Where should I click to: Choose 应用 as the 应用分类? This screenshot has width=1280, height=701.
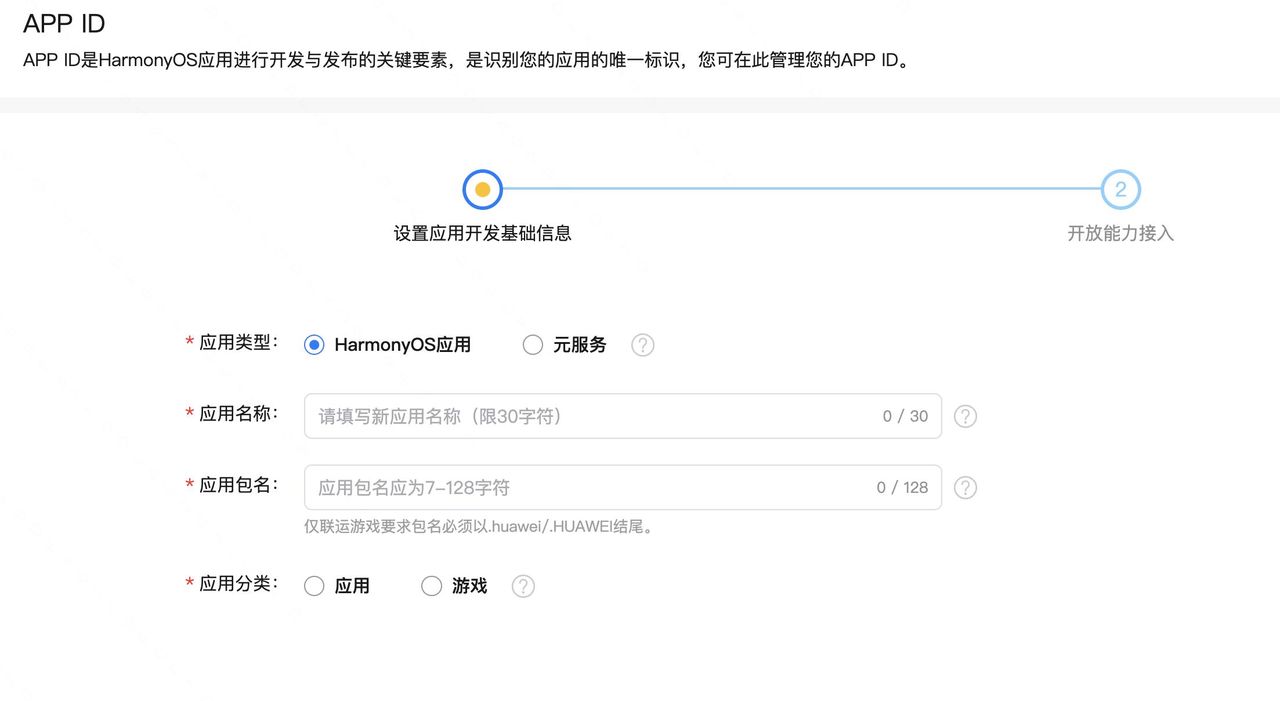click(314, 586)
